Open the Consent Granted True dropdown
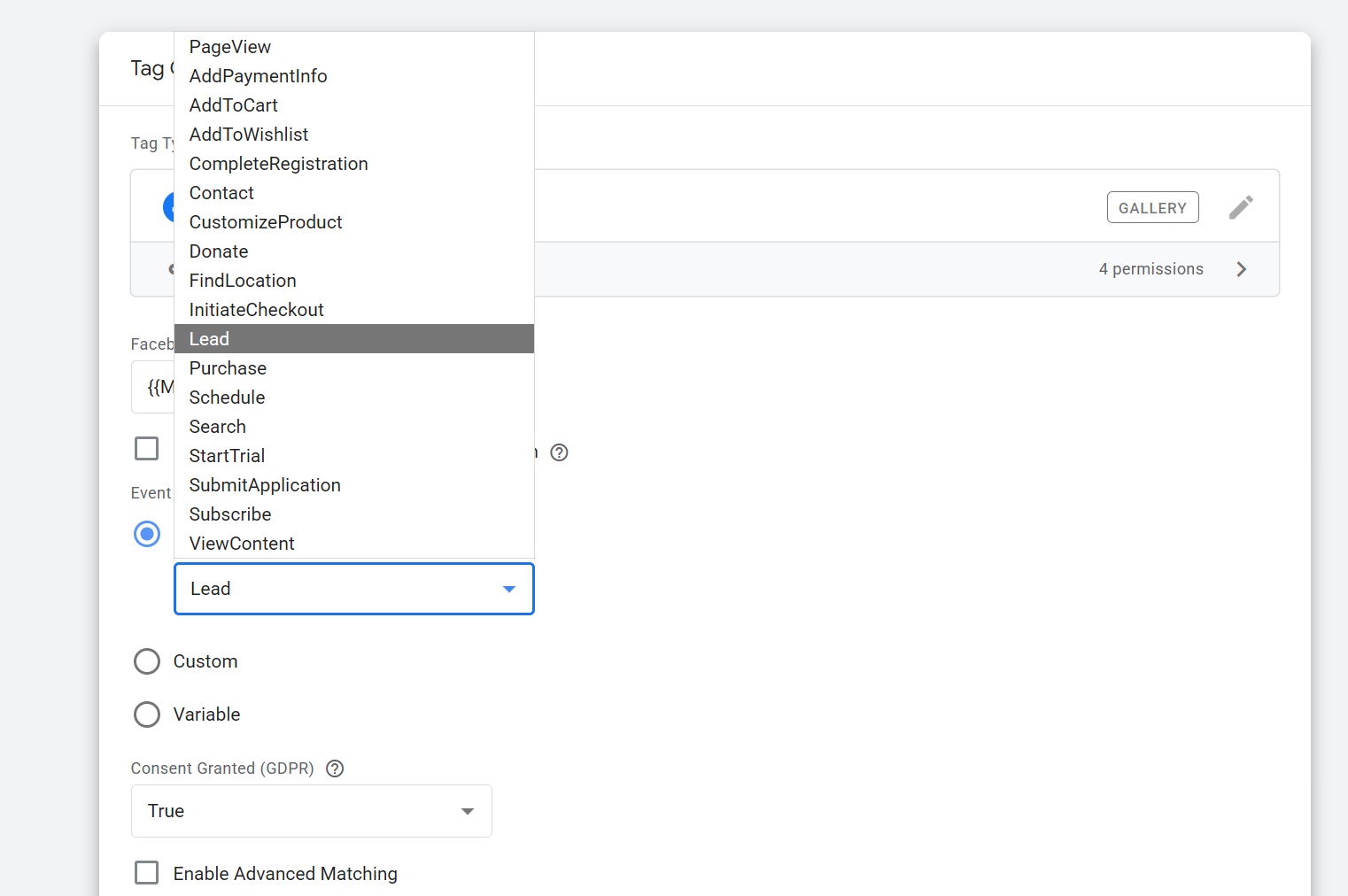 311,811
